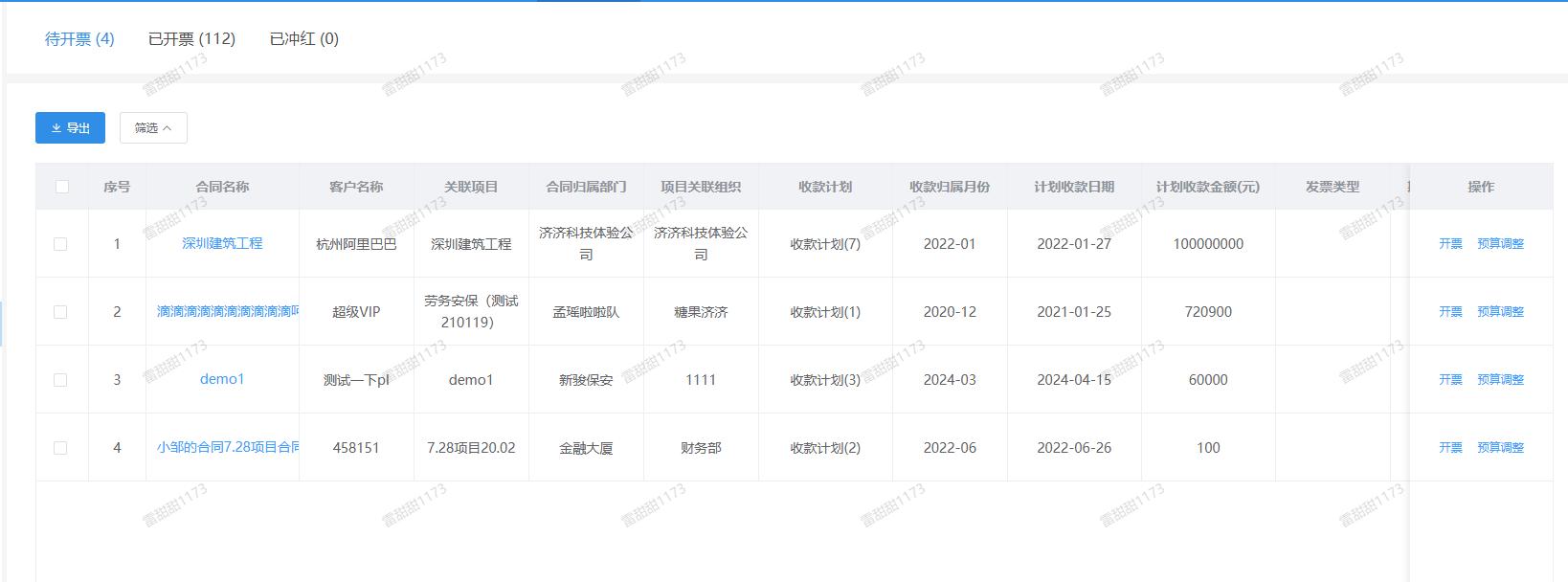This screenshot has width=1568, height=582.
Task: Check the checkbox for row 4 458151
Action: (x=60, y=448)
